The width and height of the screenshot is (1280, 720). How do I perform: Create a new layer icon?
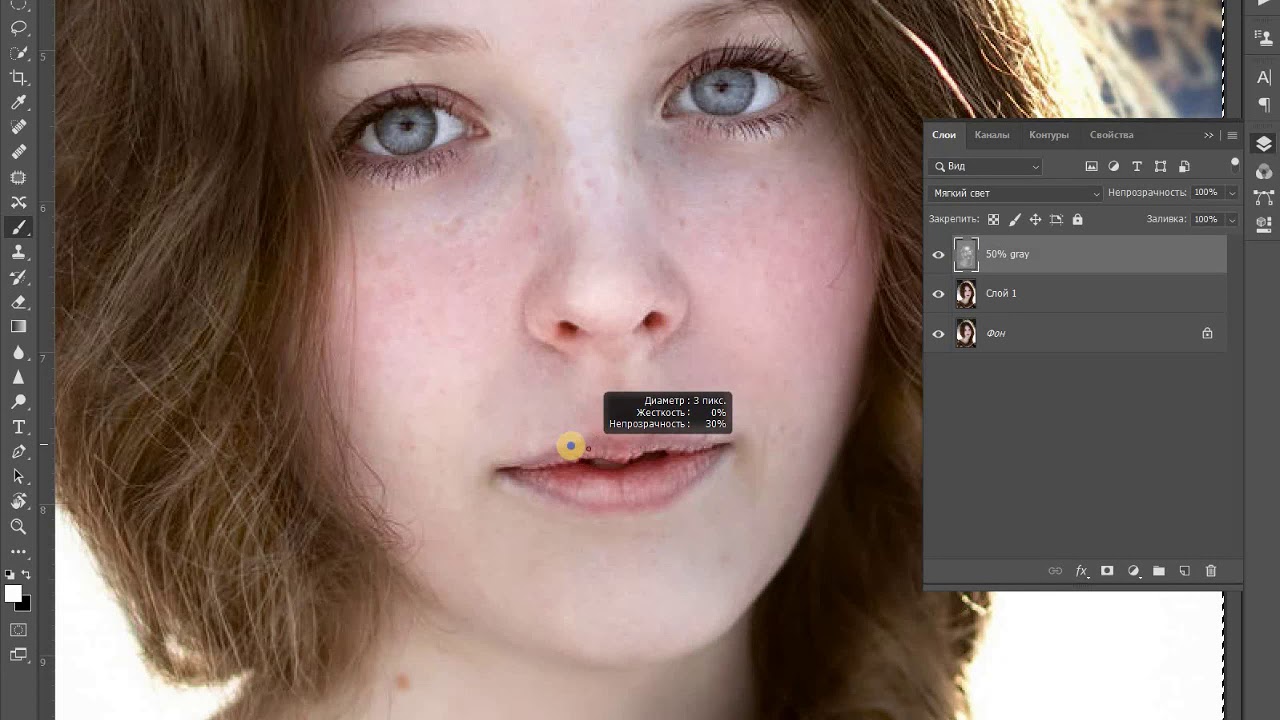pyautogui.click(x=1185, y=571)
